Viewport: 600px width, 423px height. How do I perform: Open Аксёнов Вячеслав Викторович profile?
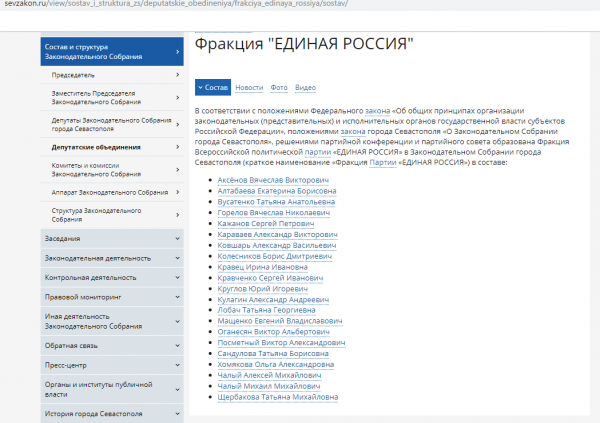(273, 180)
